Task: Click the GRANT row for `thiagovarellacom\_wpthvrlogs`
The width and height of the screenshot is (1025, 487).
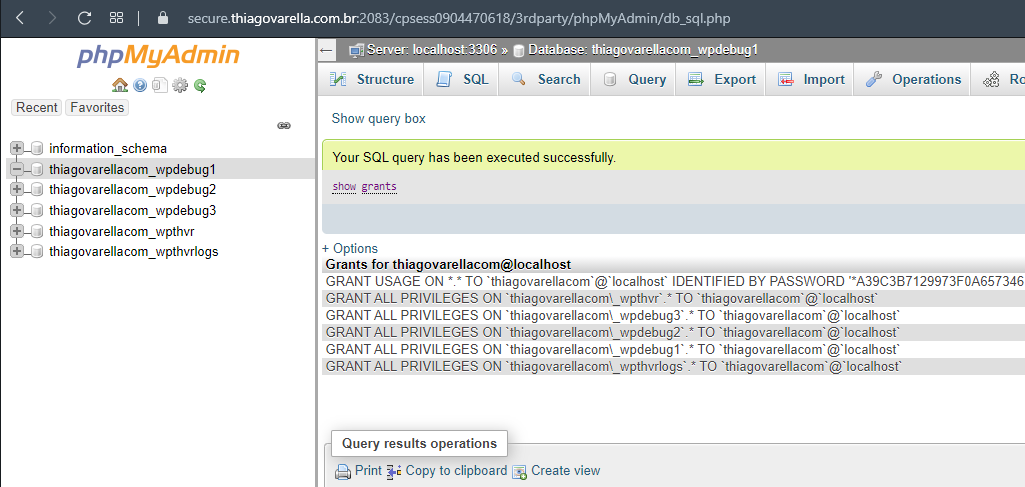Action: tap(673, 367)
